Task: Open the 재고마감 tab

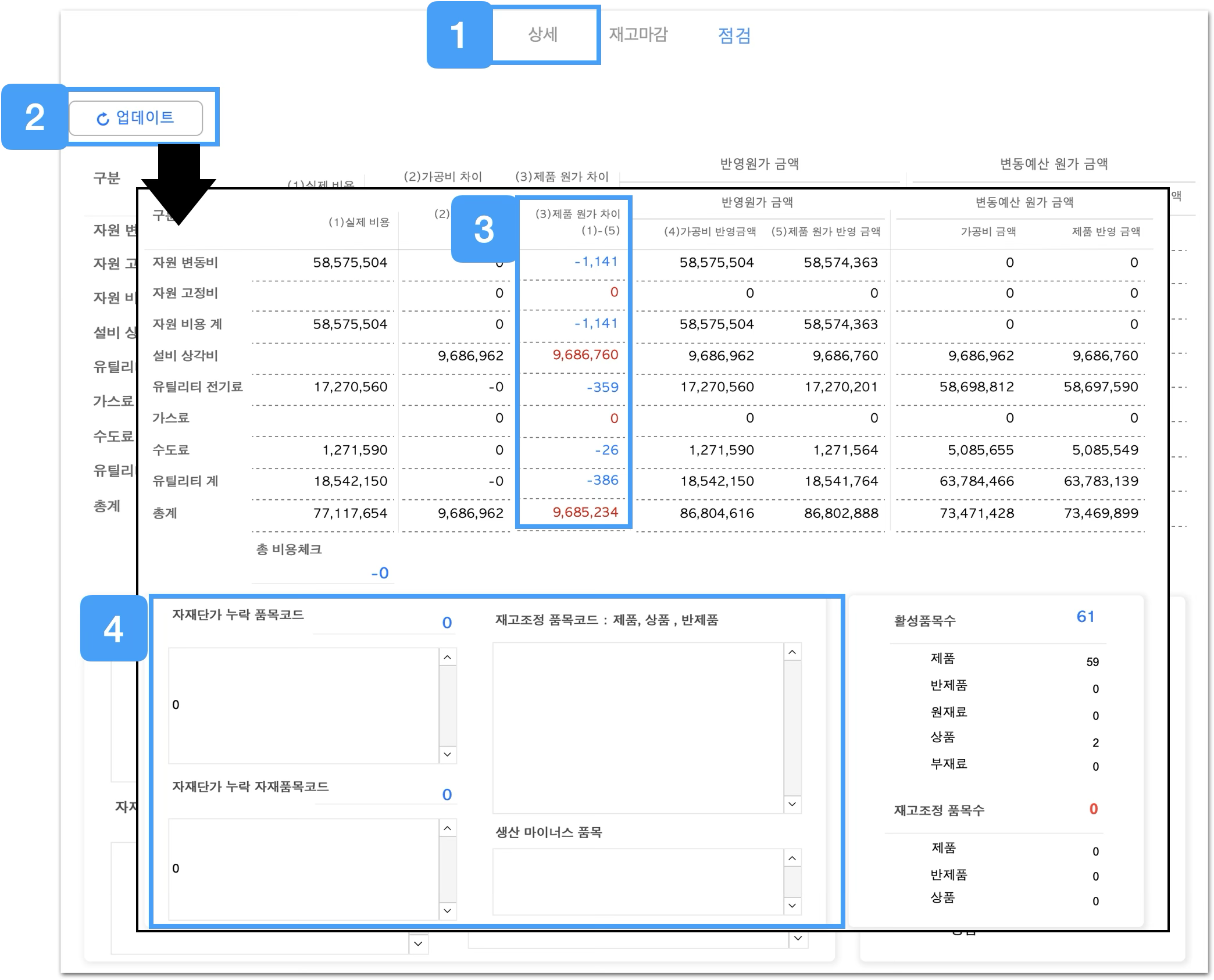Action: coord(638,35)
